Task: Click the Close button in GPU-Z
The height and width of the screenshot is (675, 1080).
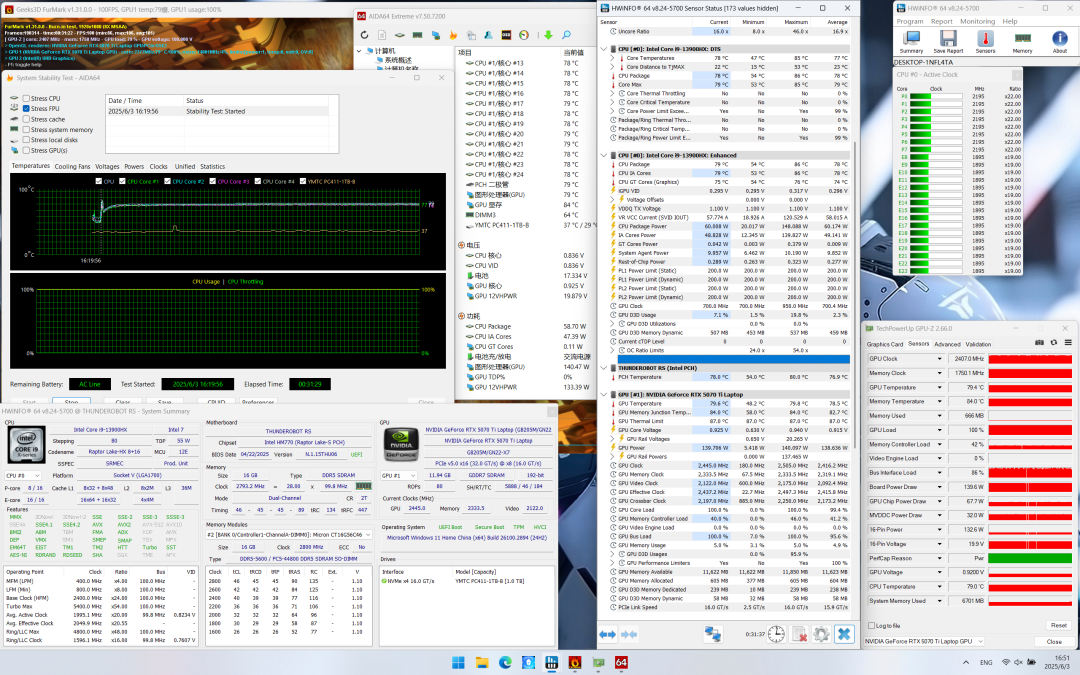Action: 1055,641
